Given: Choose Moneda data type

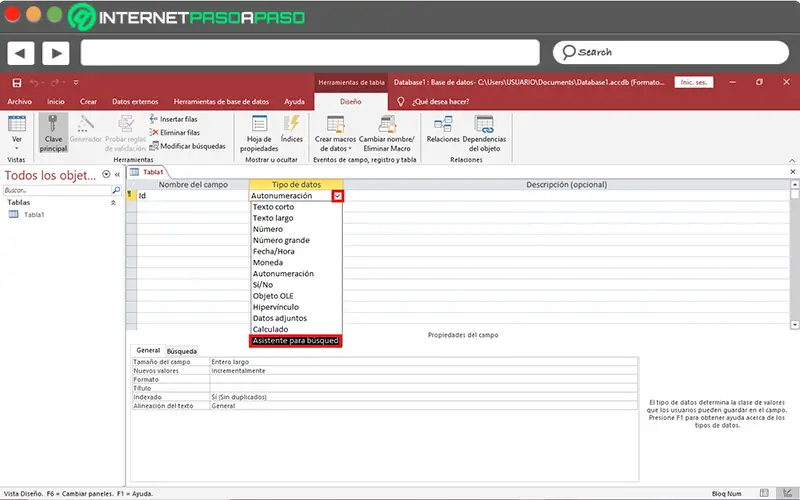Looking at the screenshot, I should pyautogui.click(x=267, y=263).
